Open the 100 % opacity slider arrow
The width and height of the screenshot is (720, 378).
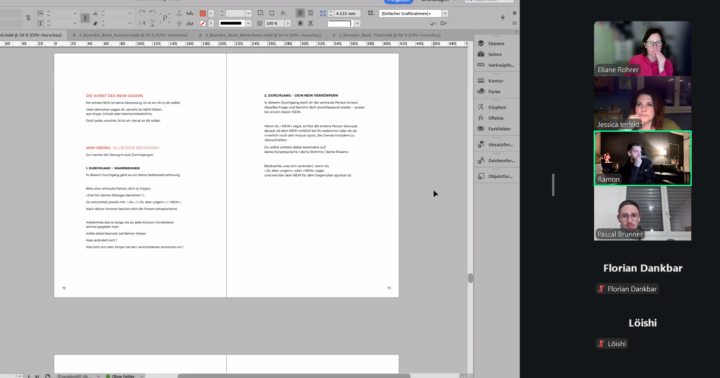287,23
